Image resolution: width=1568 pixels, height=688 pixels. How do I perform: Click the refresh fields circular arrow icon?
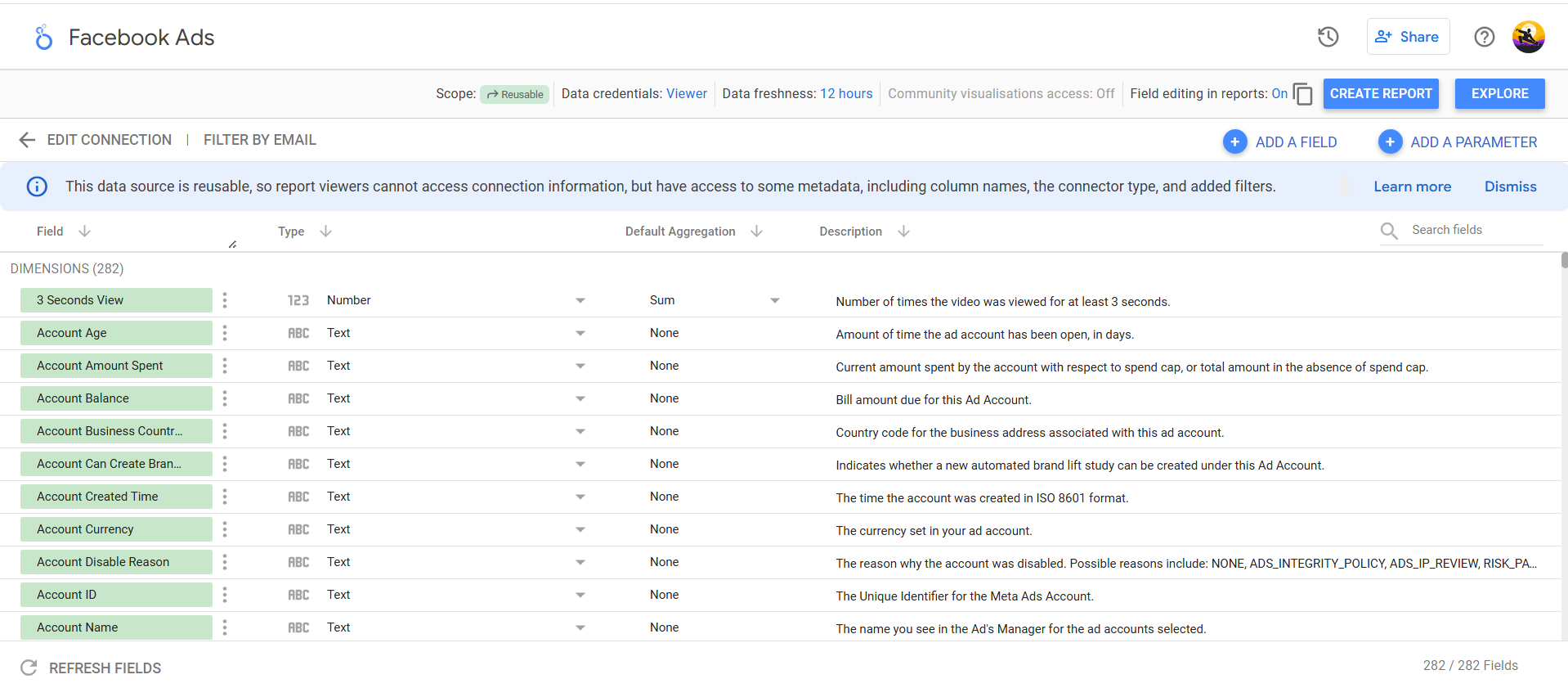(x=29, y=668)
